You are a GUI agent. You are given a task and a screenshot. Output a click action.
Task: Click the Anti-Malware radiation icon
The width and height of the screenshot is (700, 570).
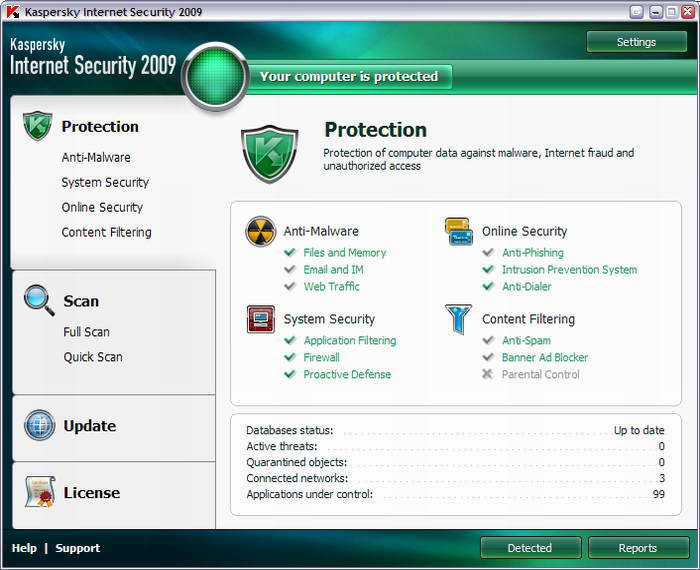[261, 231]
